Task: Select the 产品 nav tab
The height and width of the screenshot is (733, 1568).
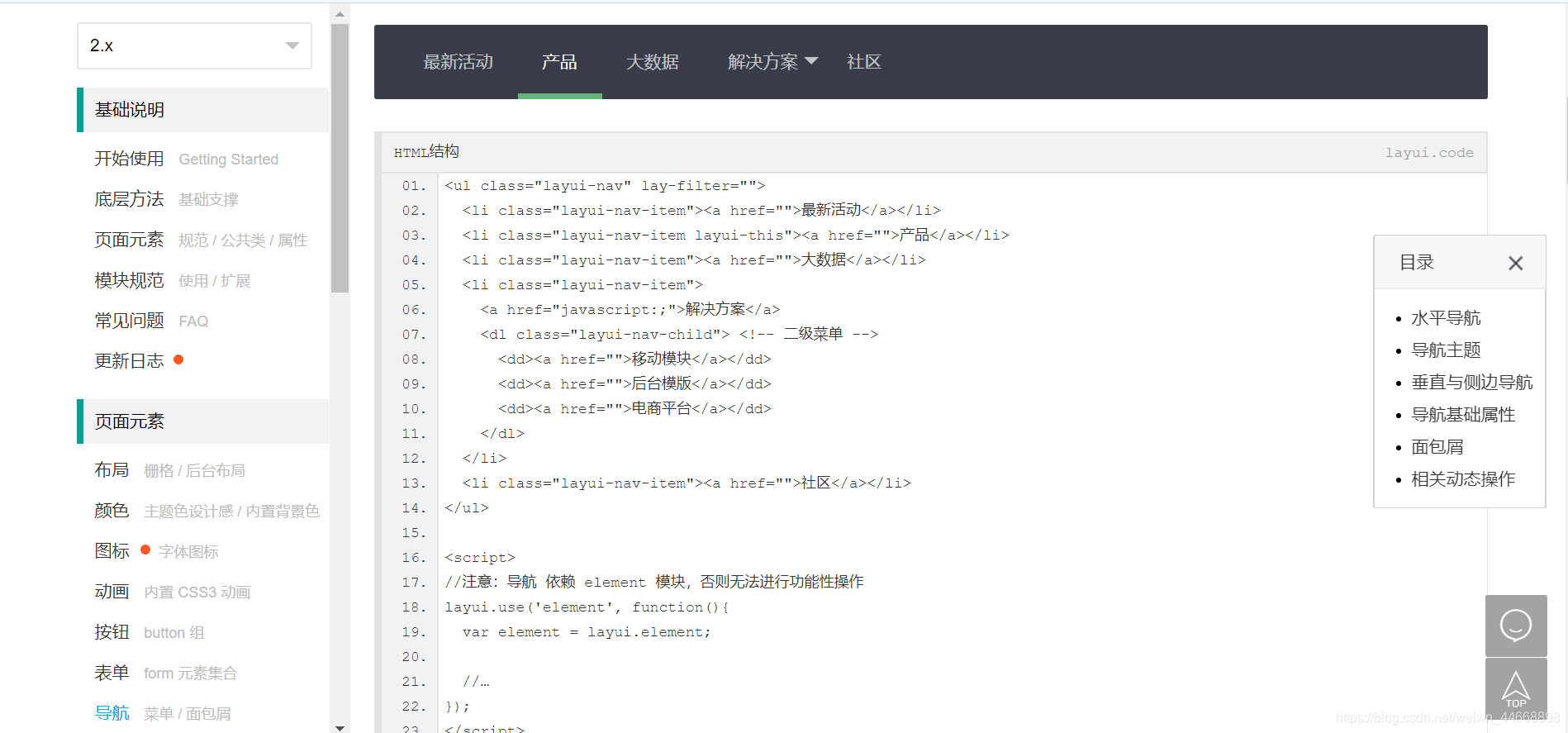Action: (x=559, y=62)
